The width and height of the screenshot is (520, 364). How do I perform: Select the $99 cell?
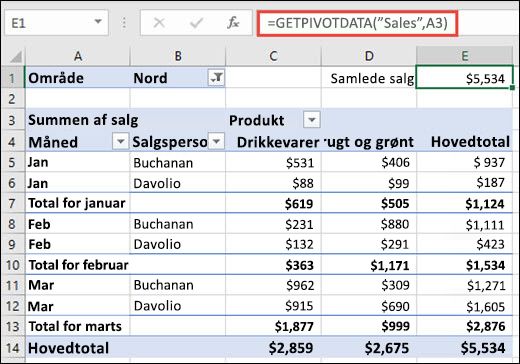(x=369, y=183)
